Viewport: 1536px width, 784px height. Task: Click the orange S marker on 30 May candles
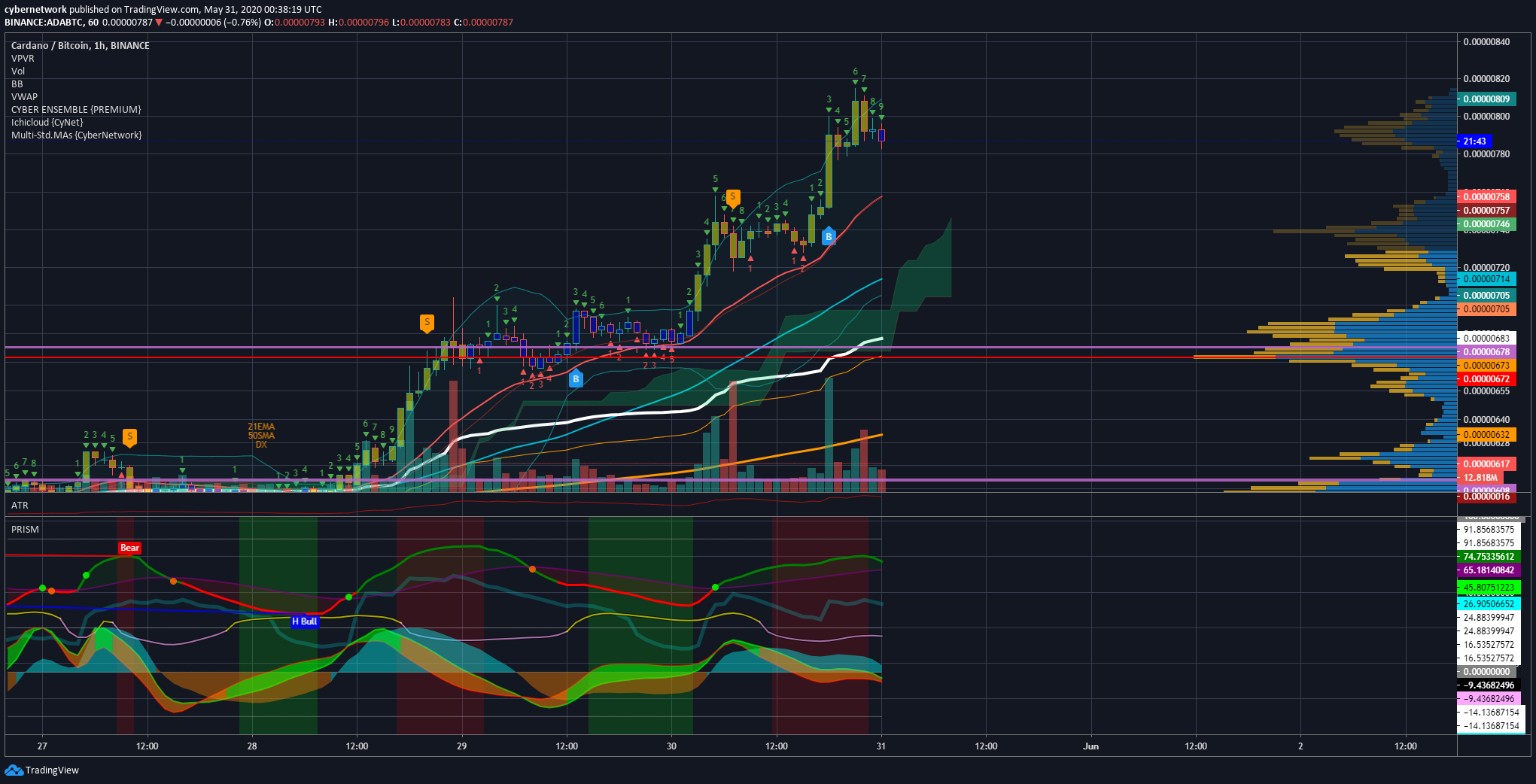(x=732, y=198)
